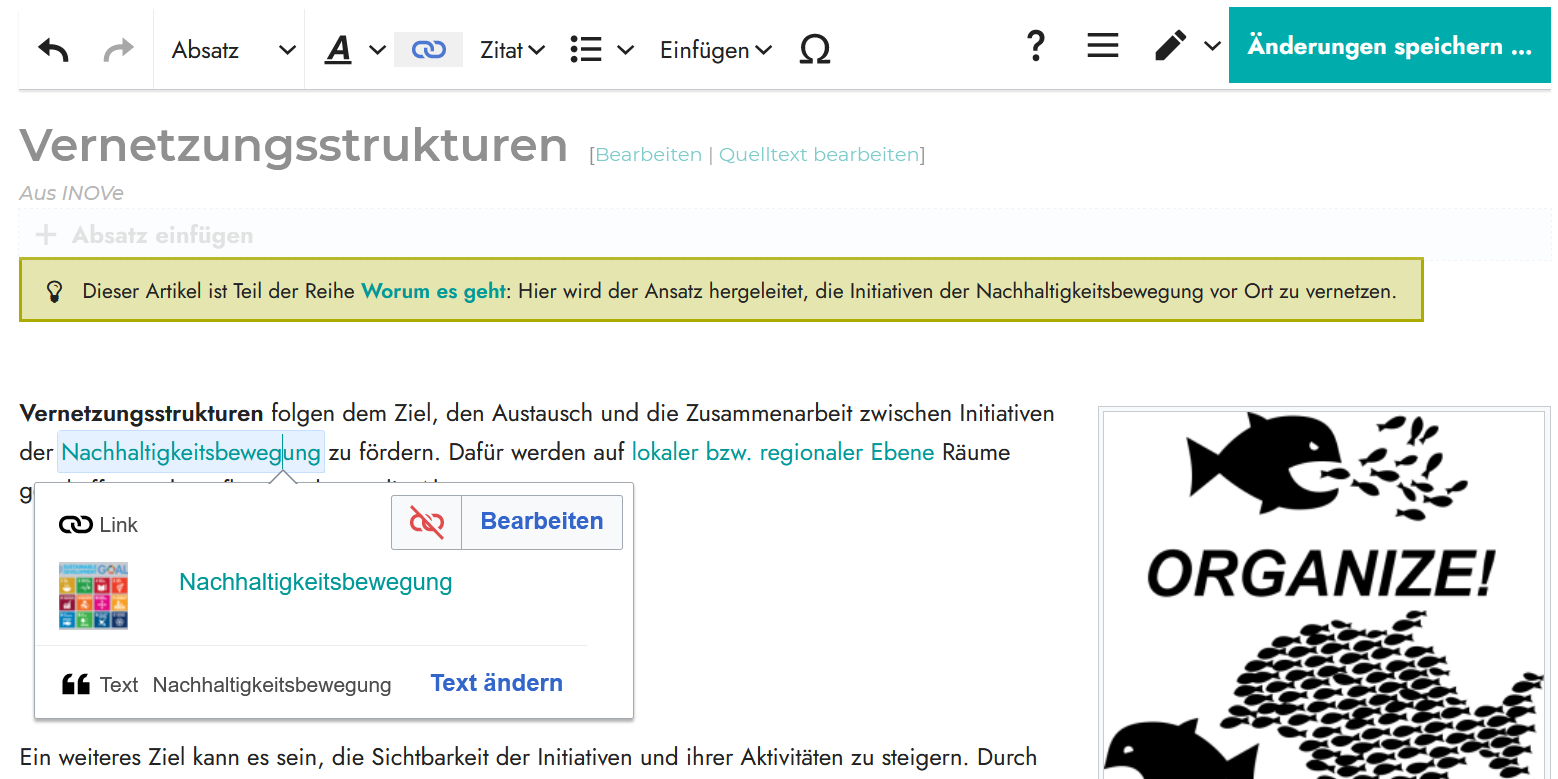Open the Zitat citation dropdown

(x=512, y=50)
